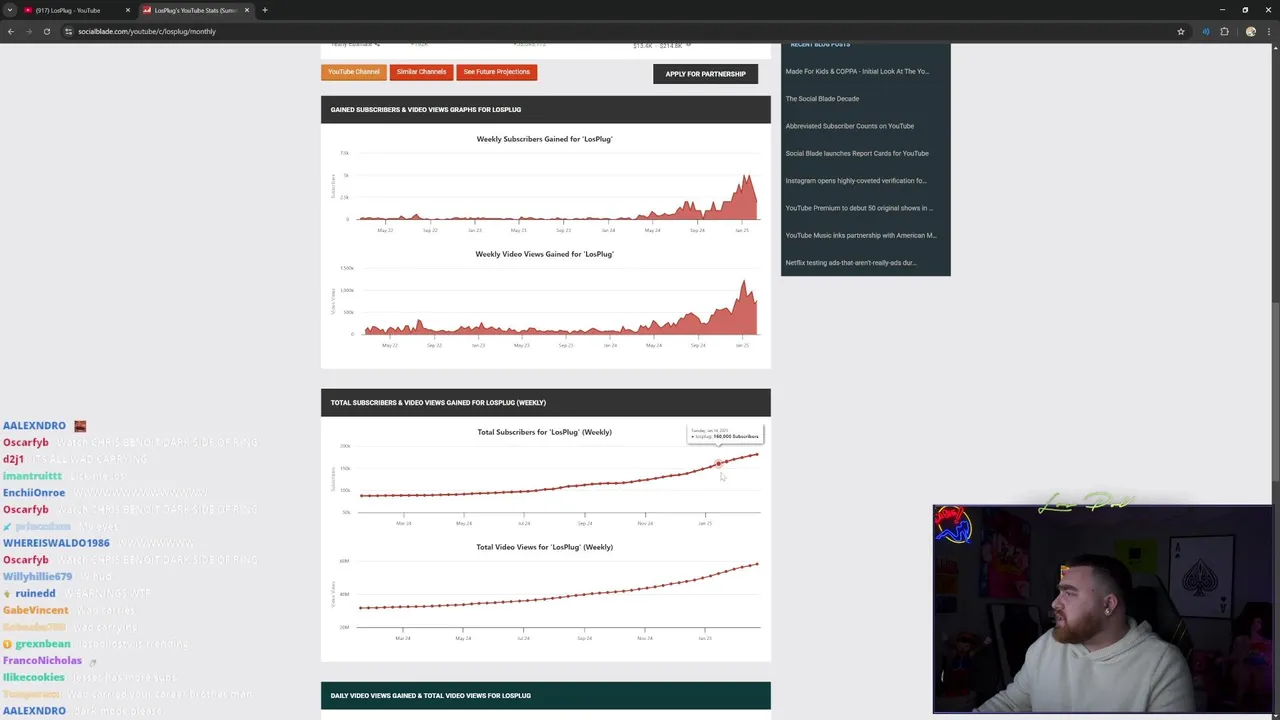Click the peak of Weekly Subscribers Gained area chart
This screenshot has height=720, width=1280.
tap(745, 177)
